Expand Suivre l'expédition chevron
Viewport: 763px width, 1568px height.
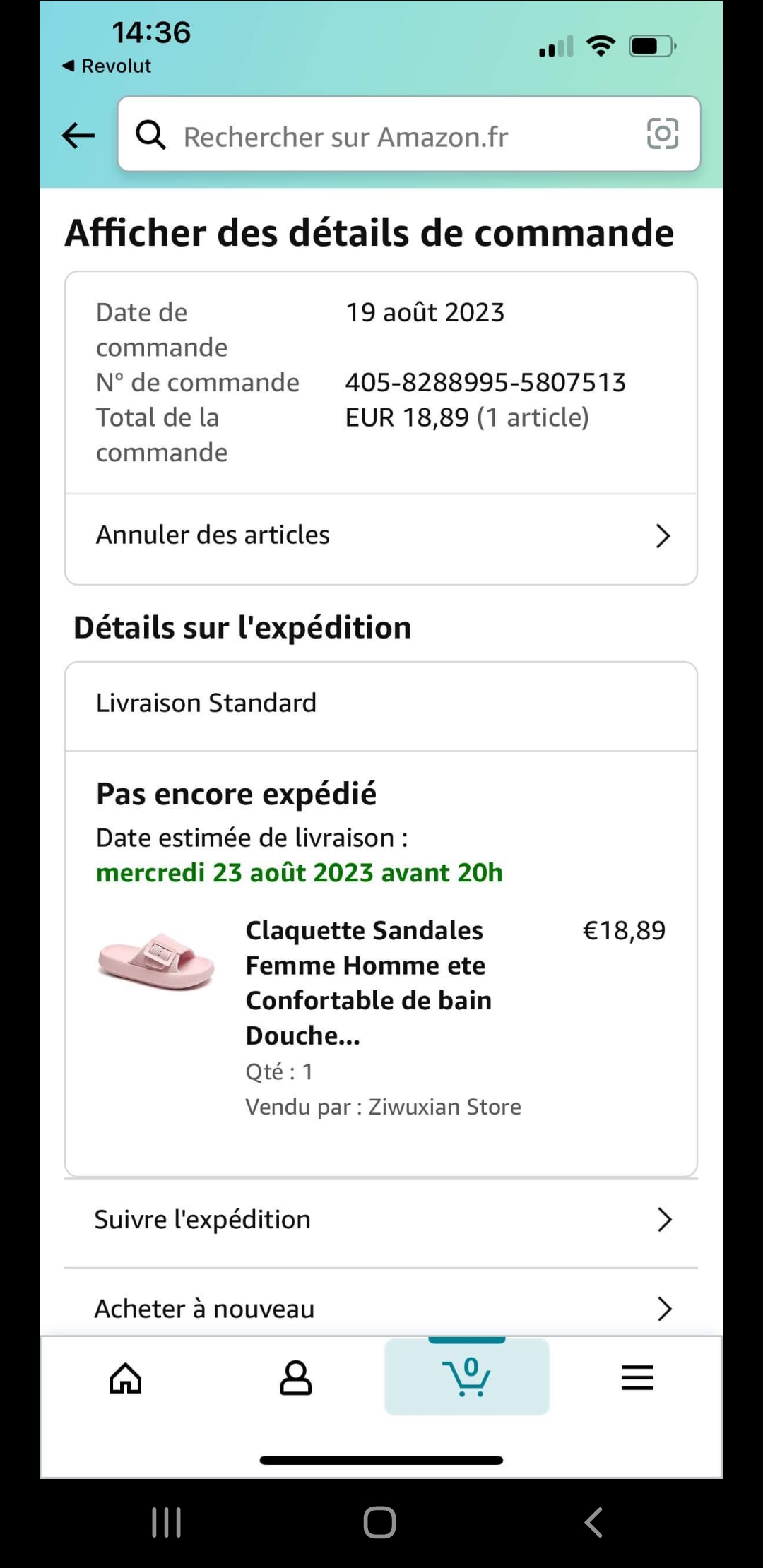664,1220
